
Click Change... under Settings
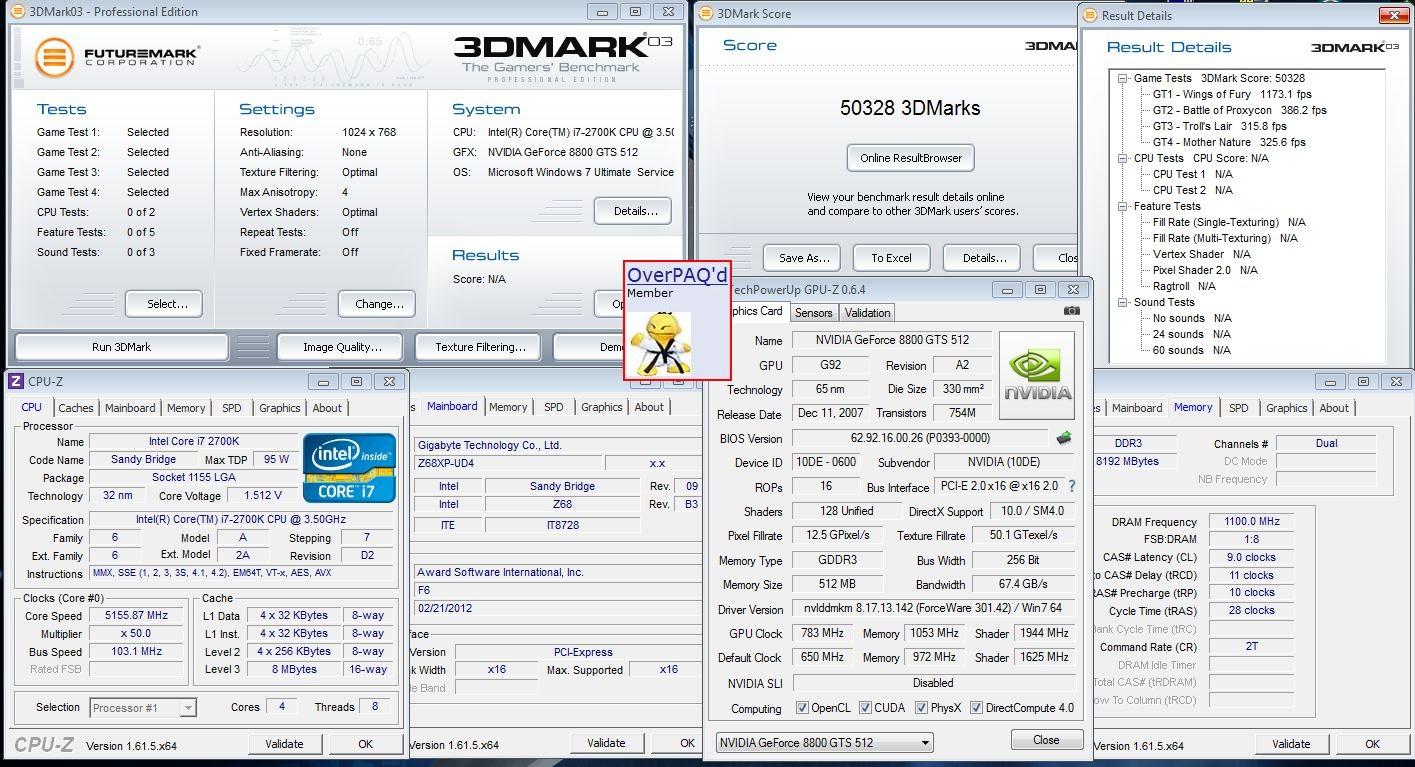coord(378,304)
